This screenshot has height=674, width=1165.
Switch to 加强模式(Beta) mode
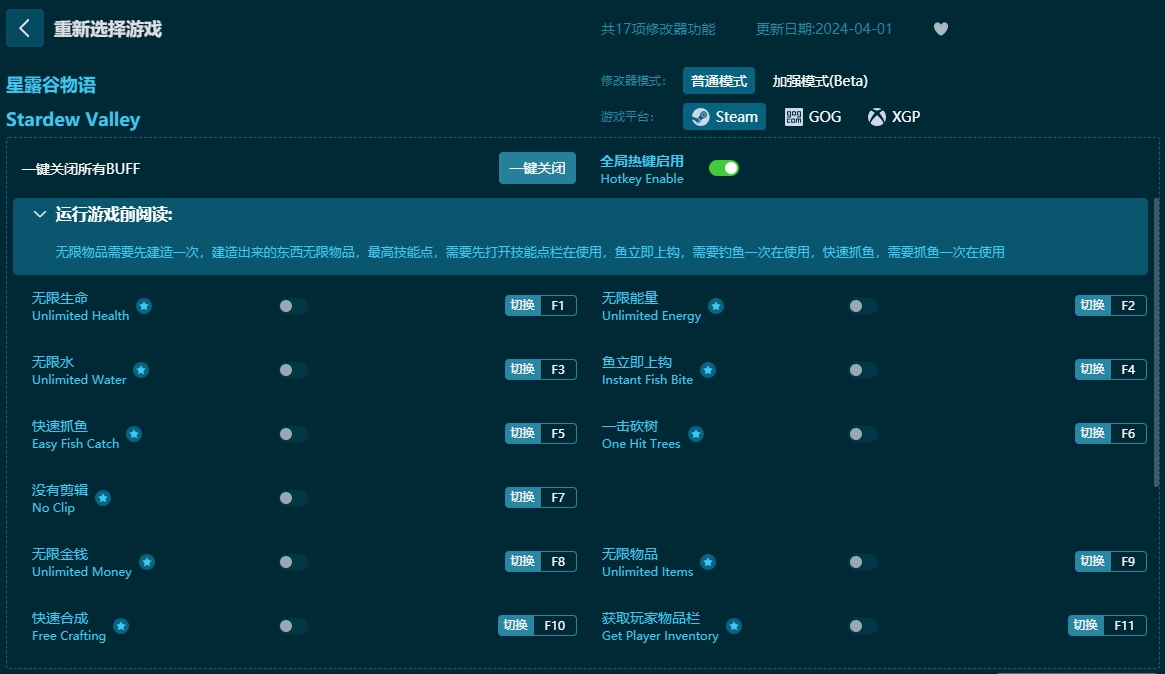817,80
